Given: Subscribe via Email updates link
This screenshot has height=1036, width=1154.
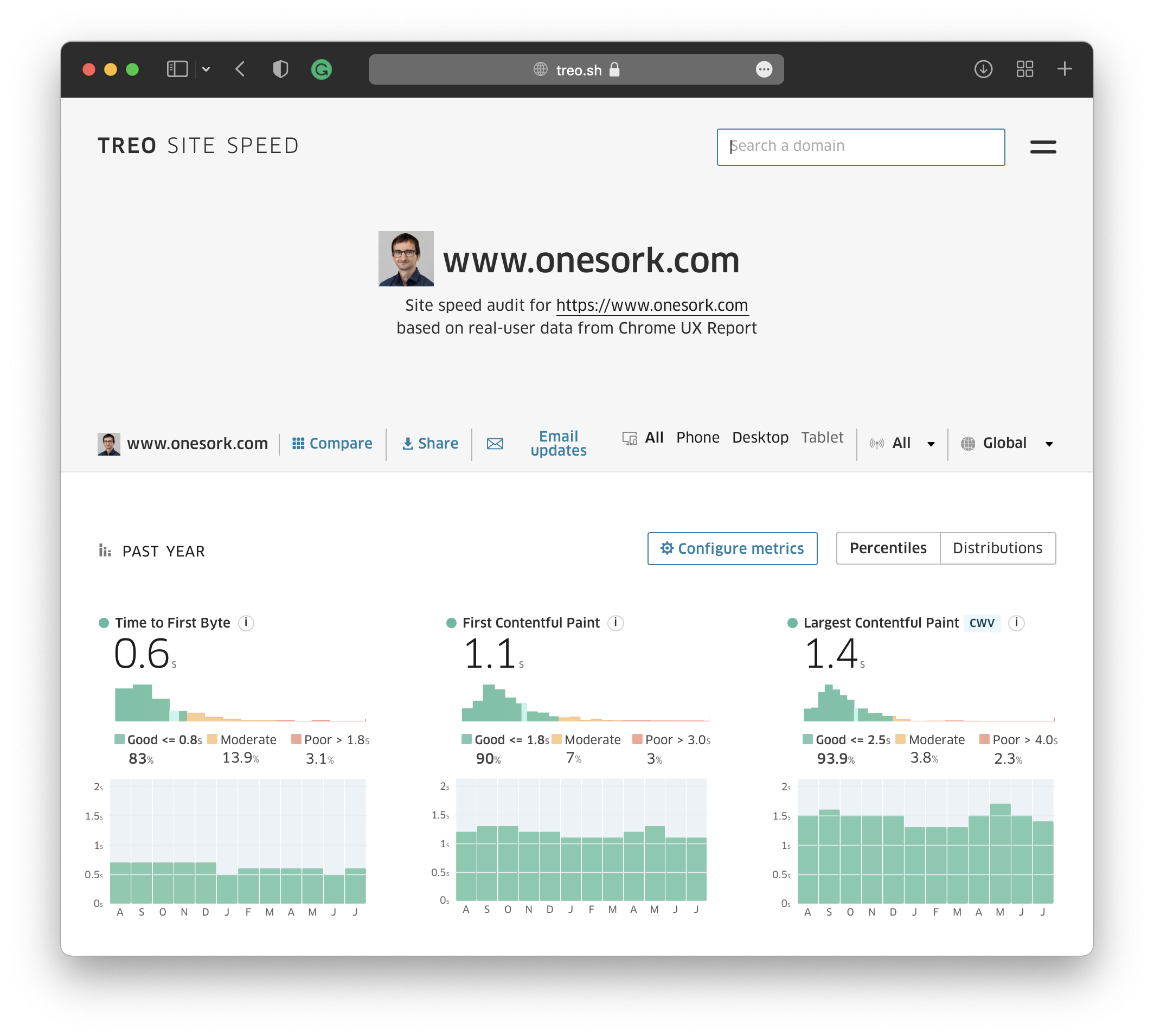Looking at the screenshot, I should pyautogui.click(x=558, y=444).
